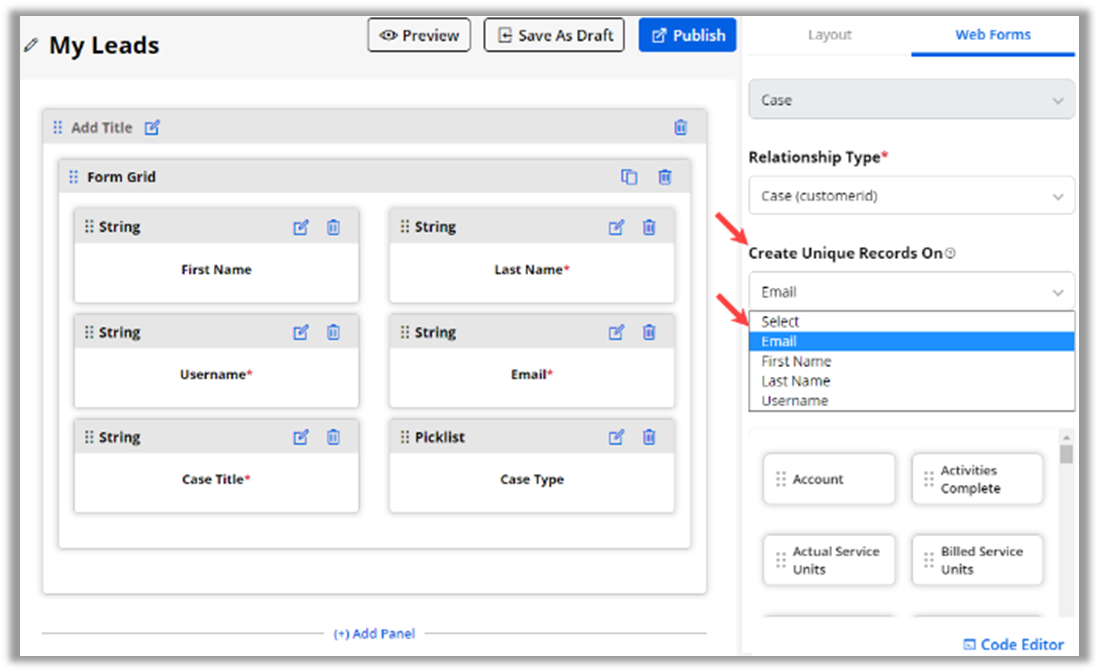Viewport: 1100px width, 672px height.
Task: Collapse the Create Unique Records On dropdown
Action: coord(911,292)
